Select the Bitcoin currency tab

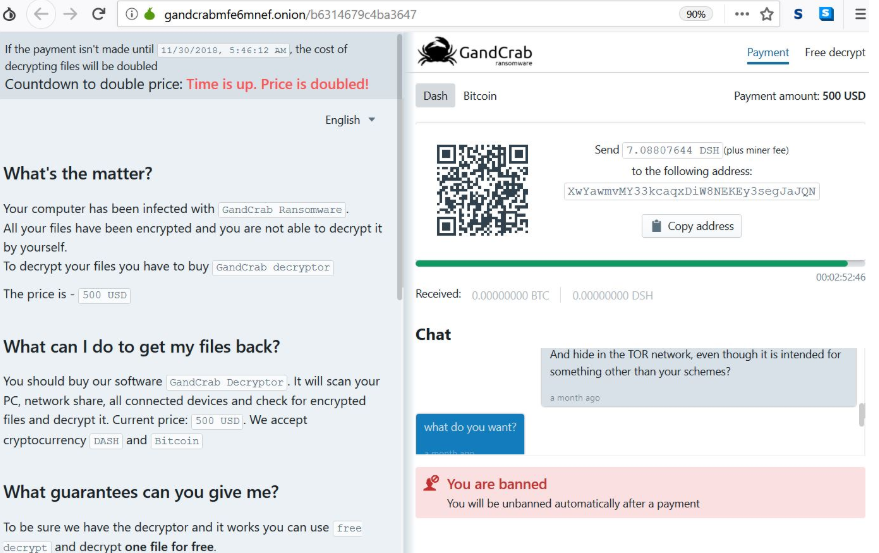[x=480, y=96]
